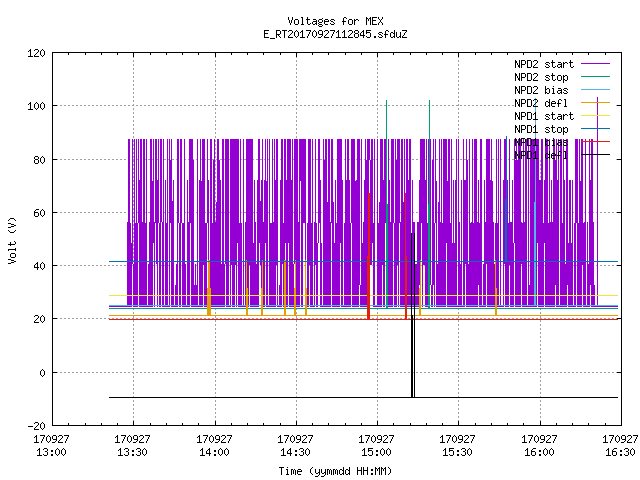
Task: Click the purple NPD2 start legend line sample
Action: [x=596, y=64]
